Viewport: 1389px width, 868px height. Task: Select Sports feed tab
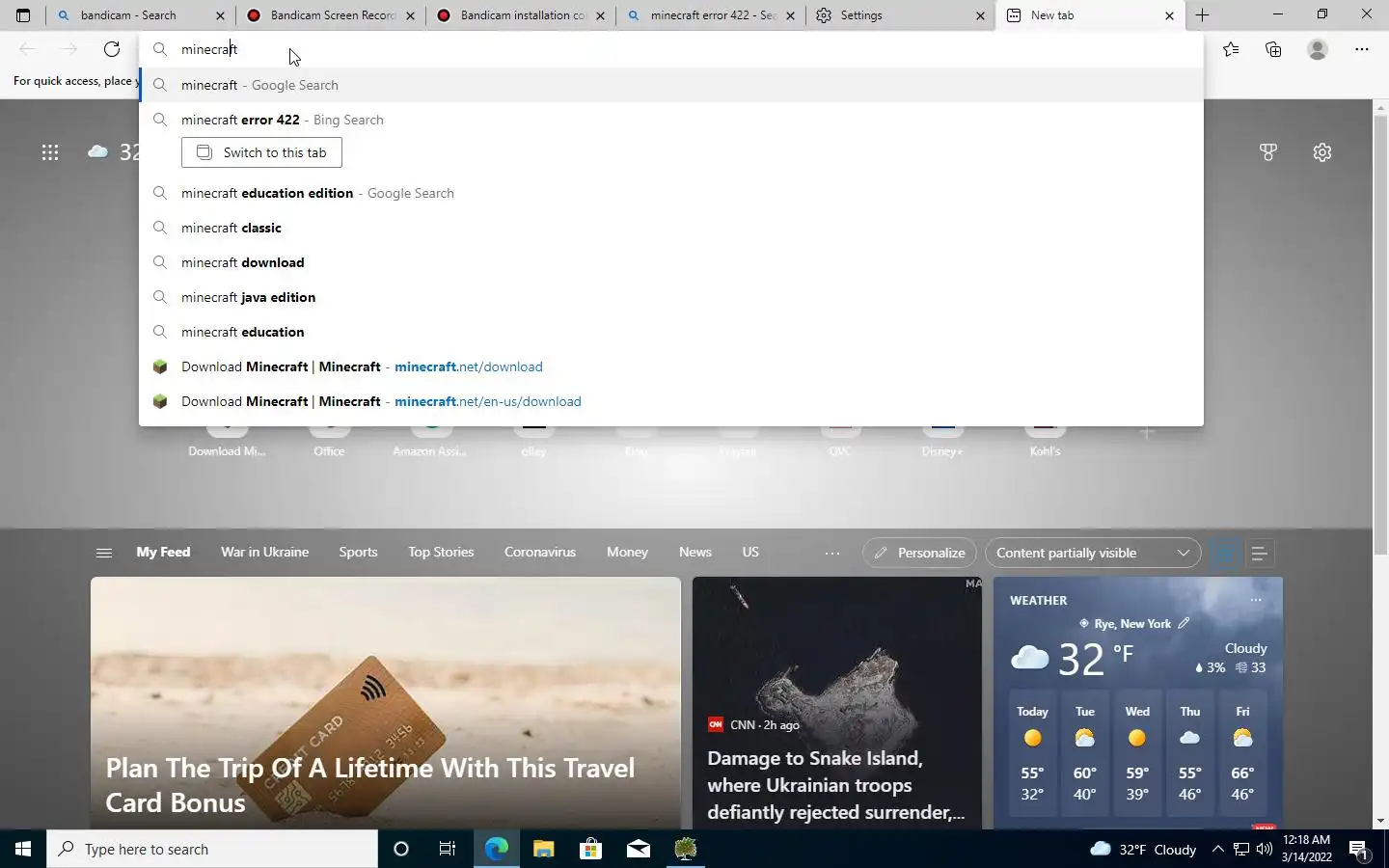358,552
